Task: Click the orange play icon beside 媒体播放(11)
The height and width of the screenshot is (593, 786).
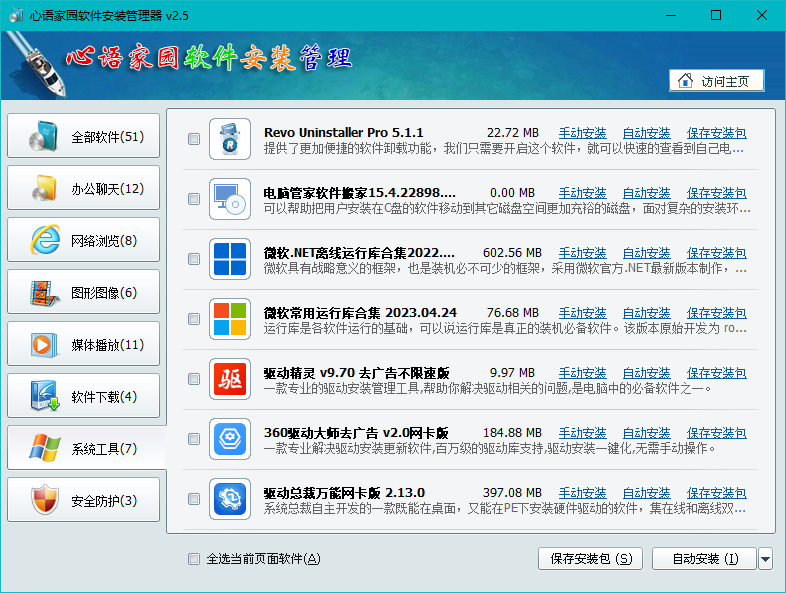Action: coord(42,345)
